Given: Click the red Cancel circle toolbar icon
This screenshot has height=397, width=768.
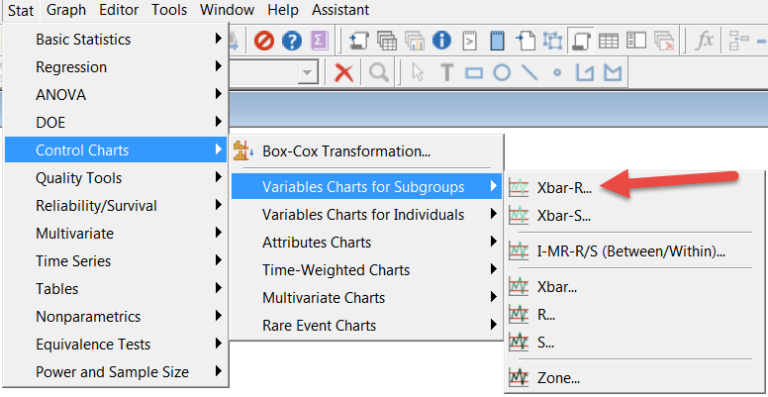Looking at the screenshot, I should 264,41.
